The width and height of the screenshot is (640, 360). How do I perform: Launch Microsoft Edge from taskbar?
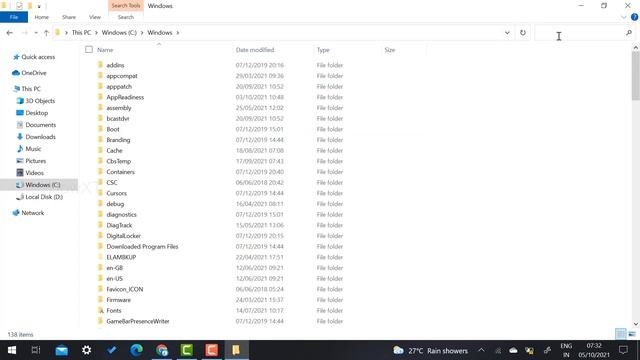click(136, 350)
